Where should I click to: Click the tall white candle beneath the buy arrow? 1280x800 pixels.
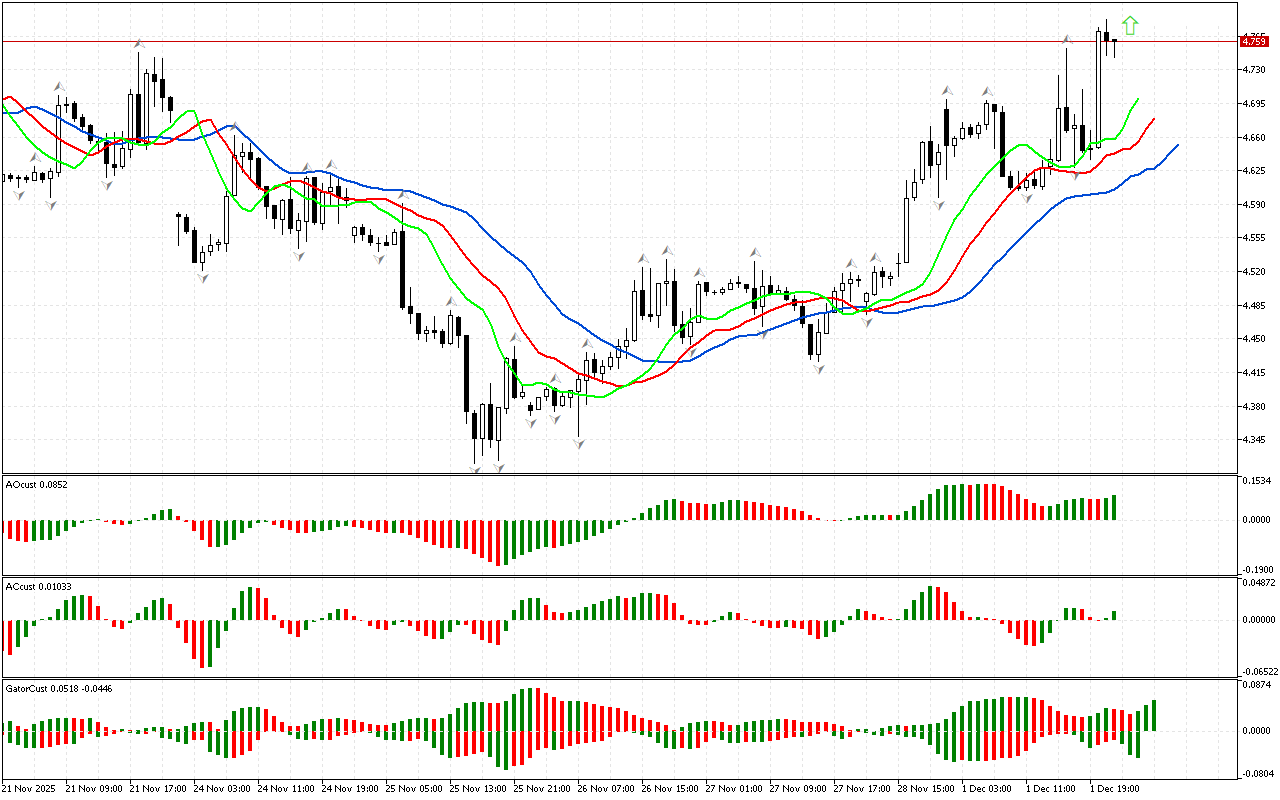pyautogui.click(x=1098, y=88)
